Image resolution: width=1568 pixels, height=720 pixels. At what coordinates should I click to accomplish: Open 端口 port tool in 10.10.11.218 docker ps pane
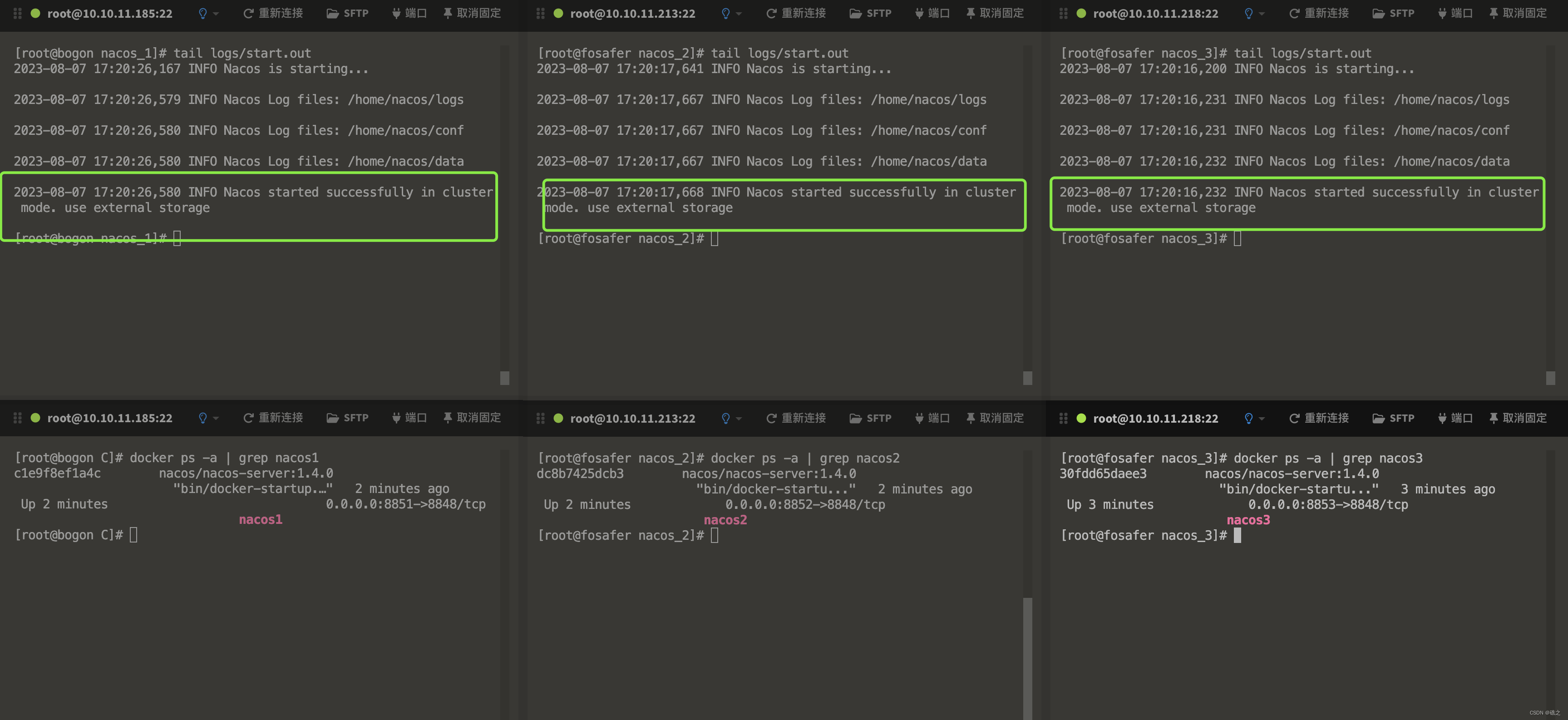point(1455,419)
